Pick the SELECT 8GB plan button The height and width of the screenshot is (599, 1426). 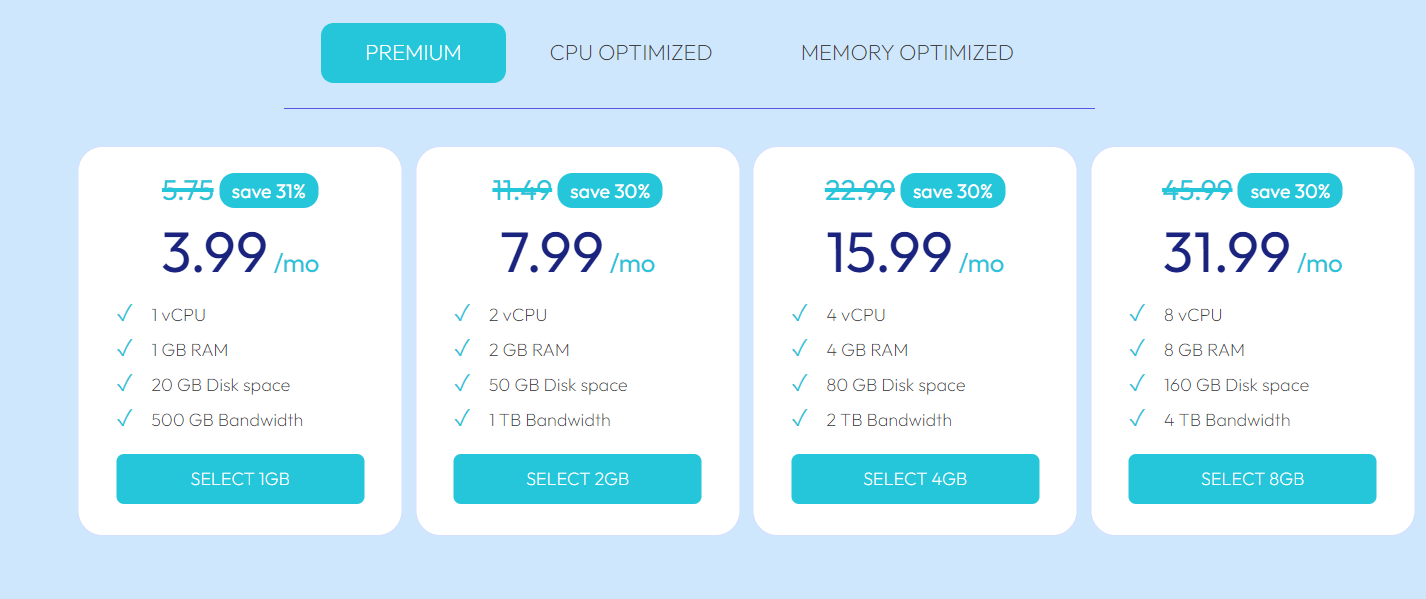click(1252, 479)
